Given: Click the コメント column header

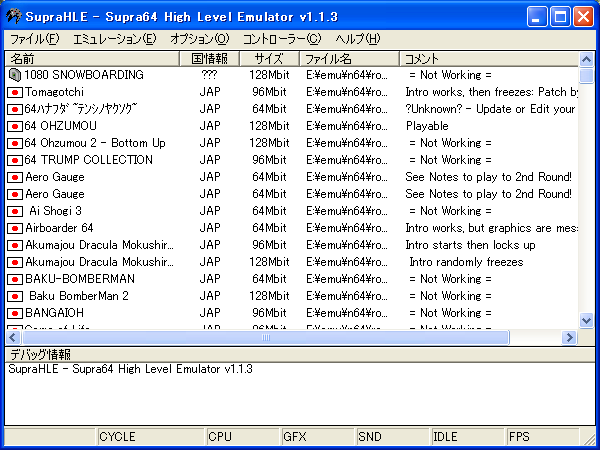Looking at the screenshot, I should tap(490, 59).
